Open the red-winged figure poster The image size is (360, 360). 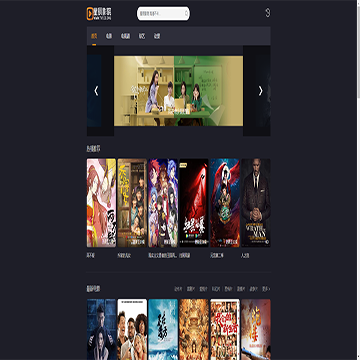[x=225, y=203]
